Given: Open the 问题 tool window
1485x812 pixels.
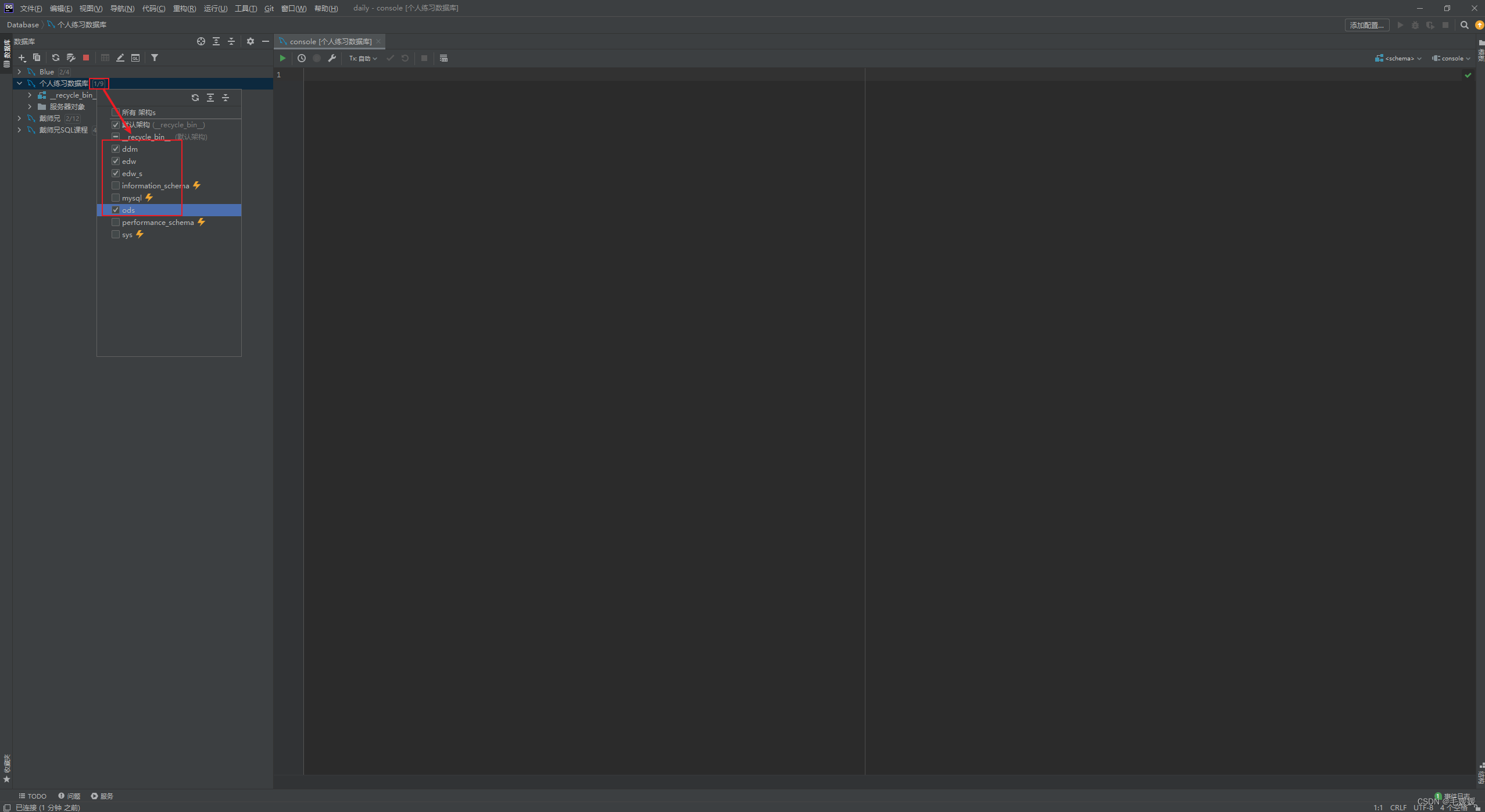Looking at the screenshot, I should click(x=69, y=796).
